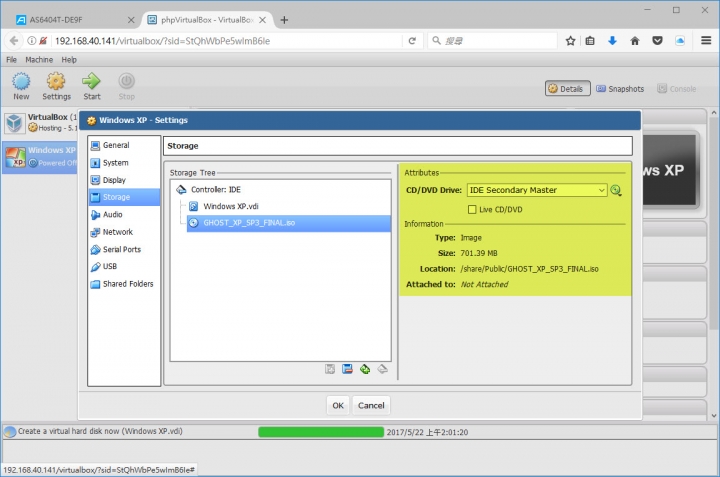
Task: Start the VM with green arrow
Action: point(91,86)
